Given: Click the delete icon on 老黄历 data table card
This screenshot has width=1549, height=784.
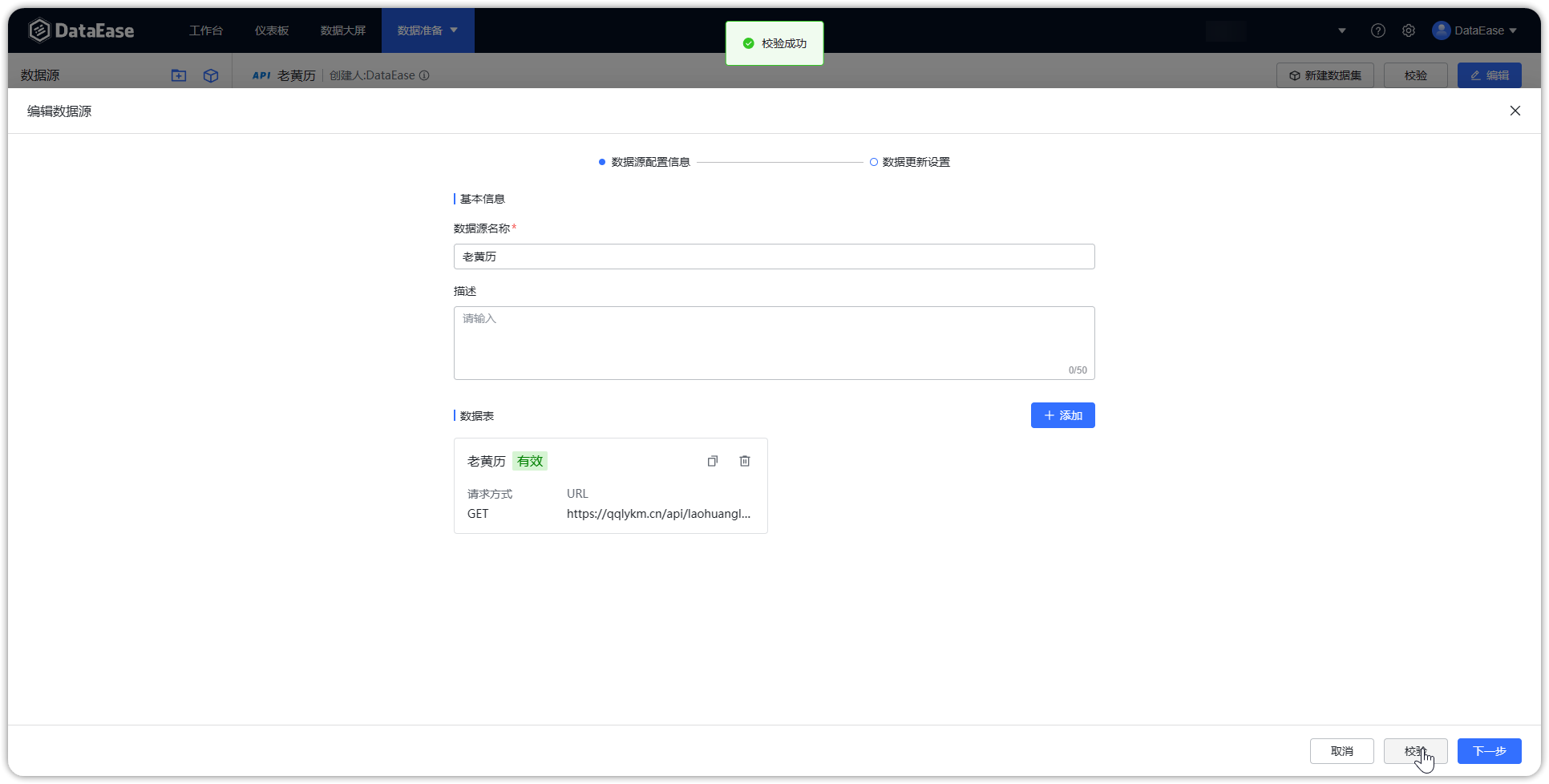Looking at the screenshot, I should pos(744,461).
